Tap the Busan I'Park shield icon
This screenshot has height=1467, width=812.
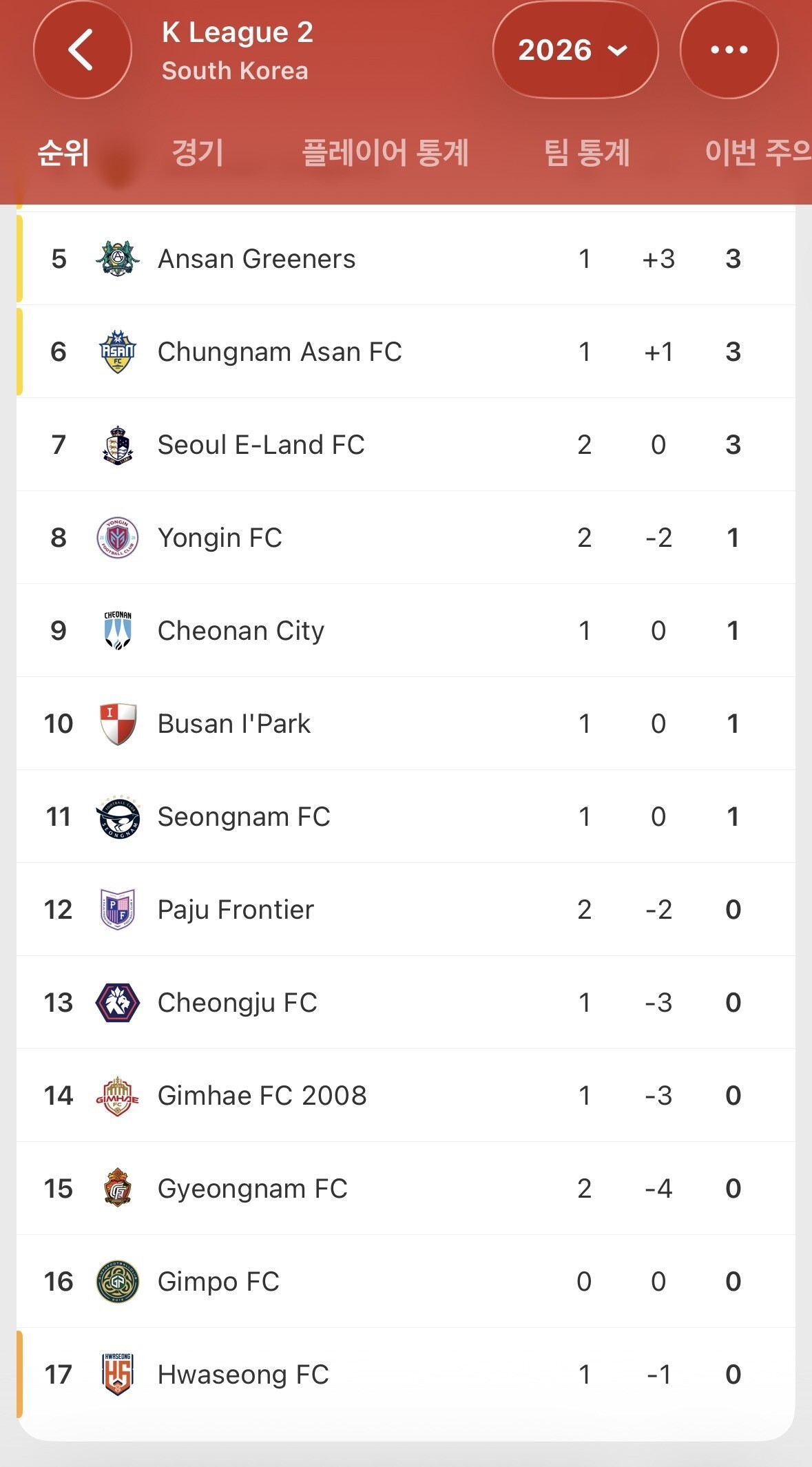tap(118, 724)
